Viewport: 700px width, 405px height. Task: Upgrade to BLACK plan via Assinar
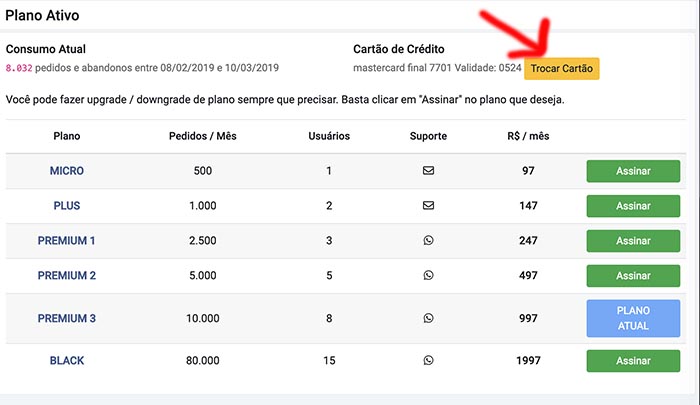click(x=633, y=361)
